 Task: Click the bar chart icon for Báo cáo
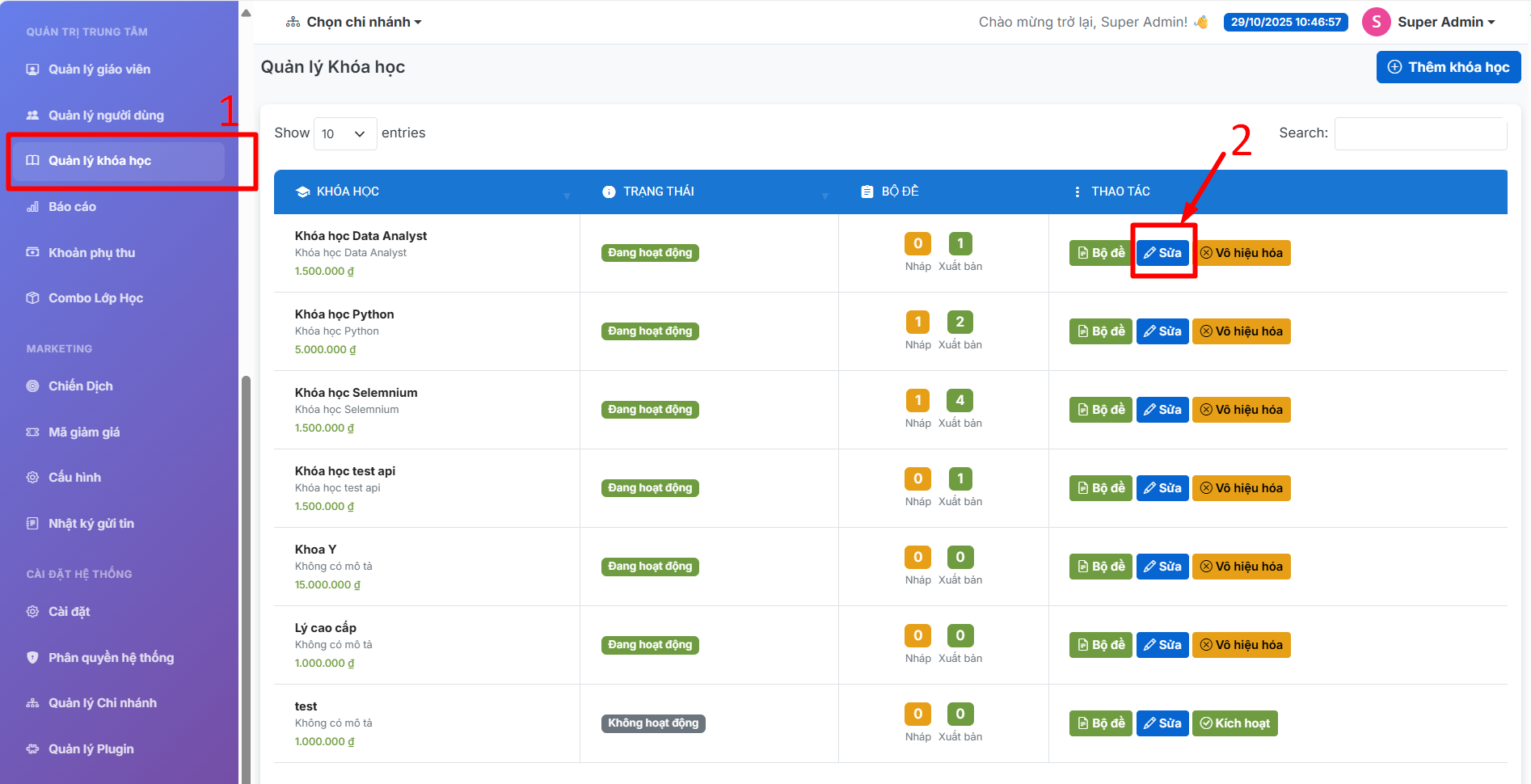point(32,207)
